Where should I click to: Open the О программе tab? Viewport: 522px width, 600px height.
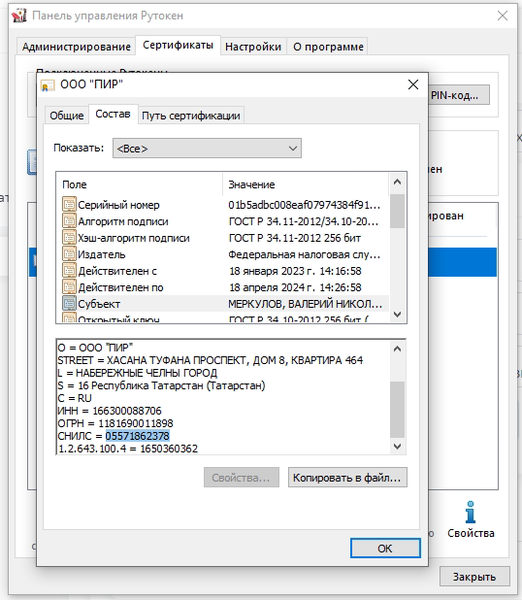point(328,47)
